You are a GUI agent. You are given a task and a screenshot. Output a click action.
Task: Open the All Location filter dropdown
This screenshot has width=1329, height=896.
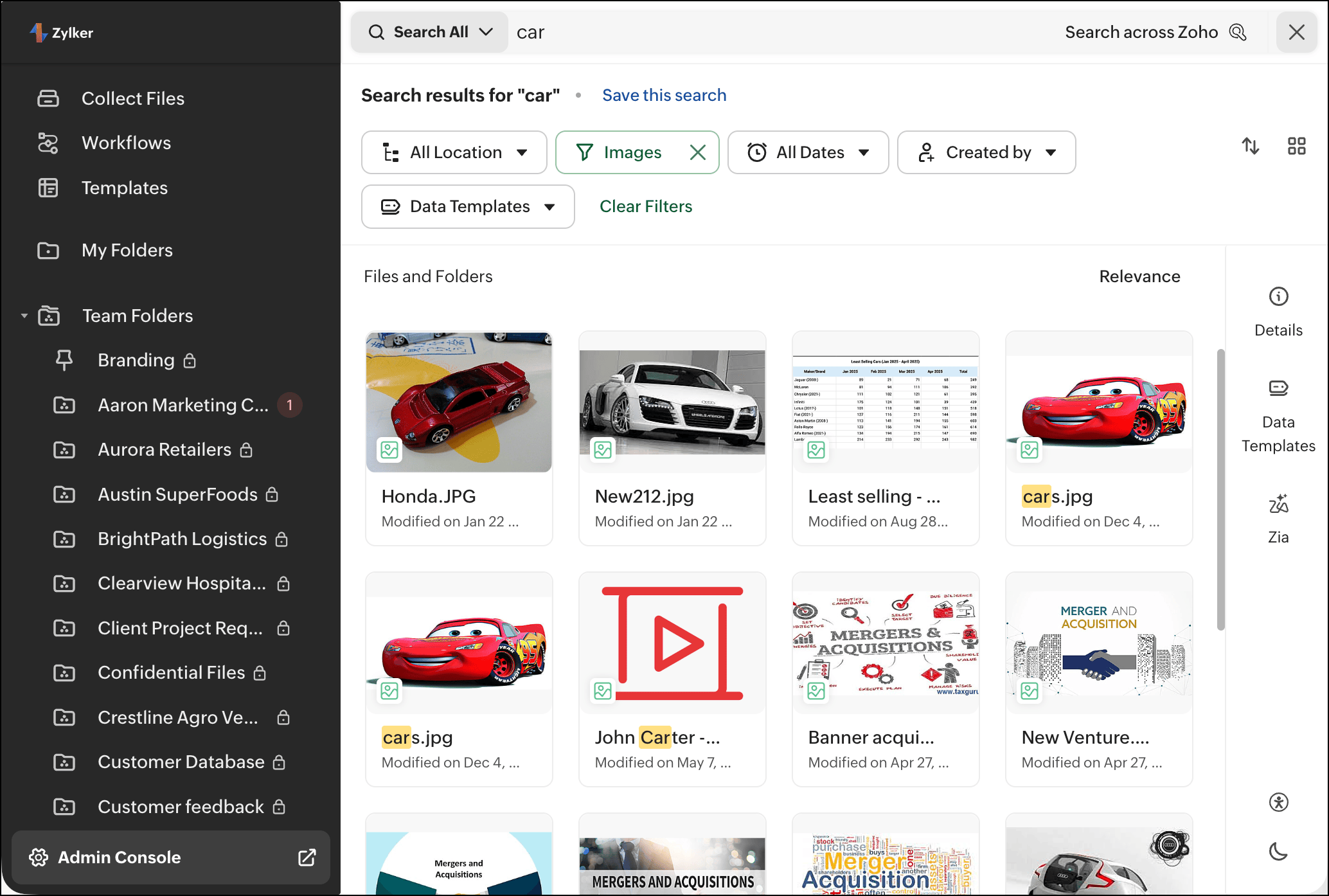tap(454, 152)
